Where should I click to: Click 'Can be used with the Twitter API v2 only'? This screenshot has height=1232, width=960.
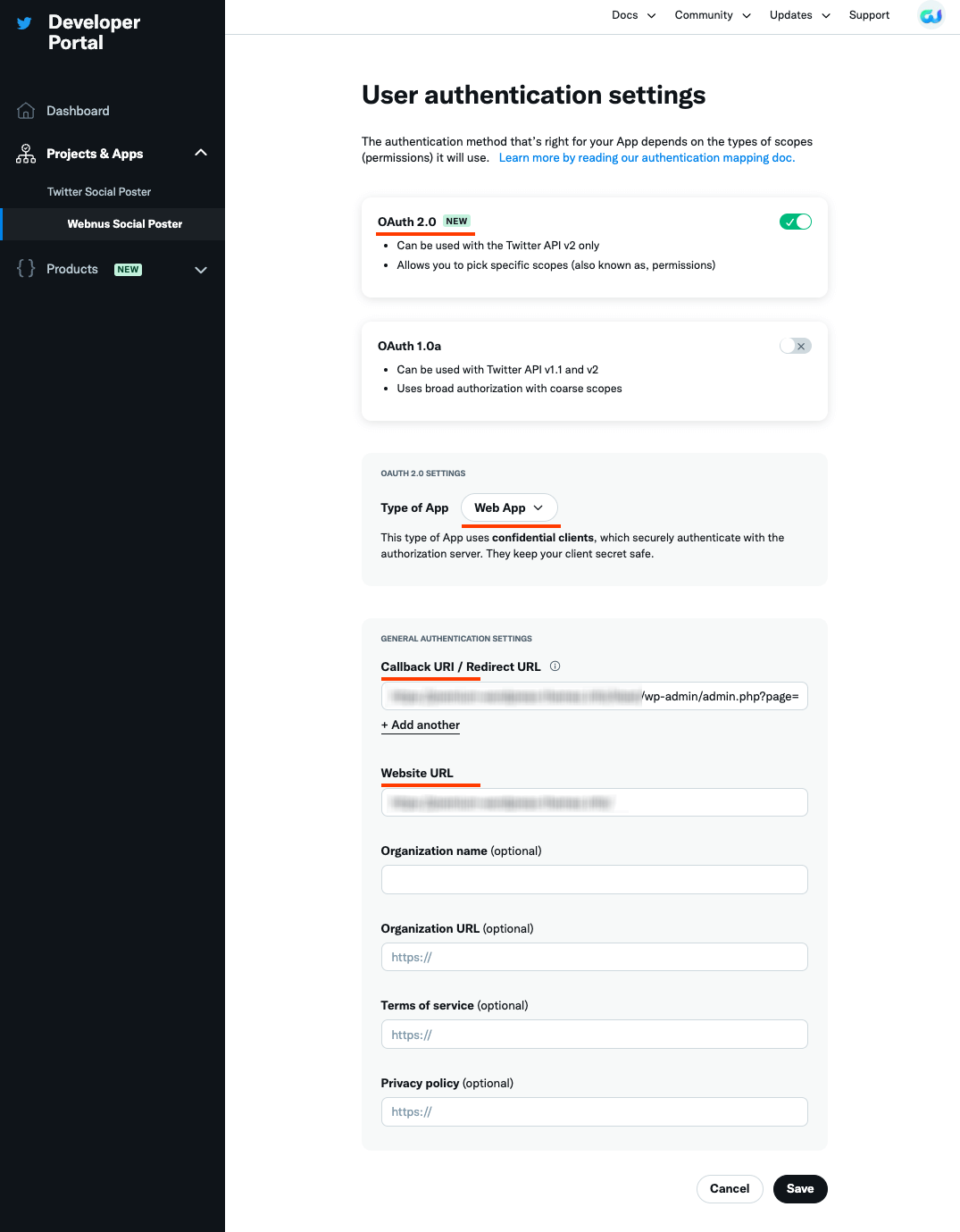pyautogui.click(x=498, y=246)
